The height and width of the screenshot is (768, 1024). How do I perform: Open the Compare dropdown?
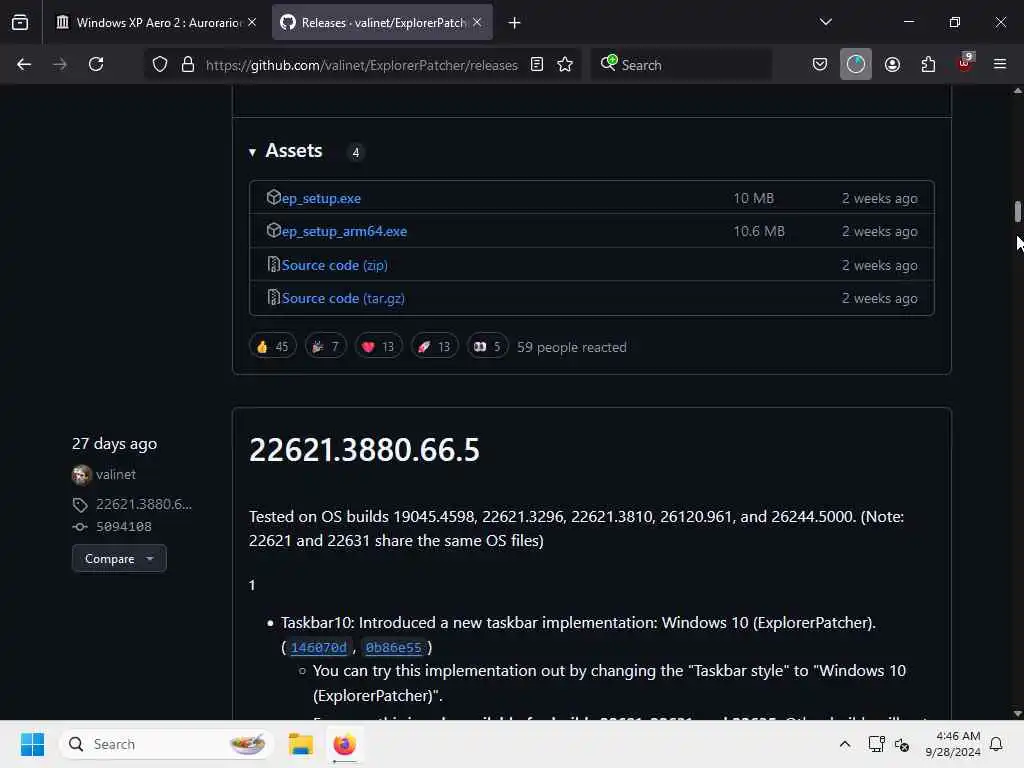click(x=119, y=559)
